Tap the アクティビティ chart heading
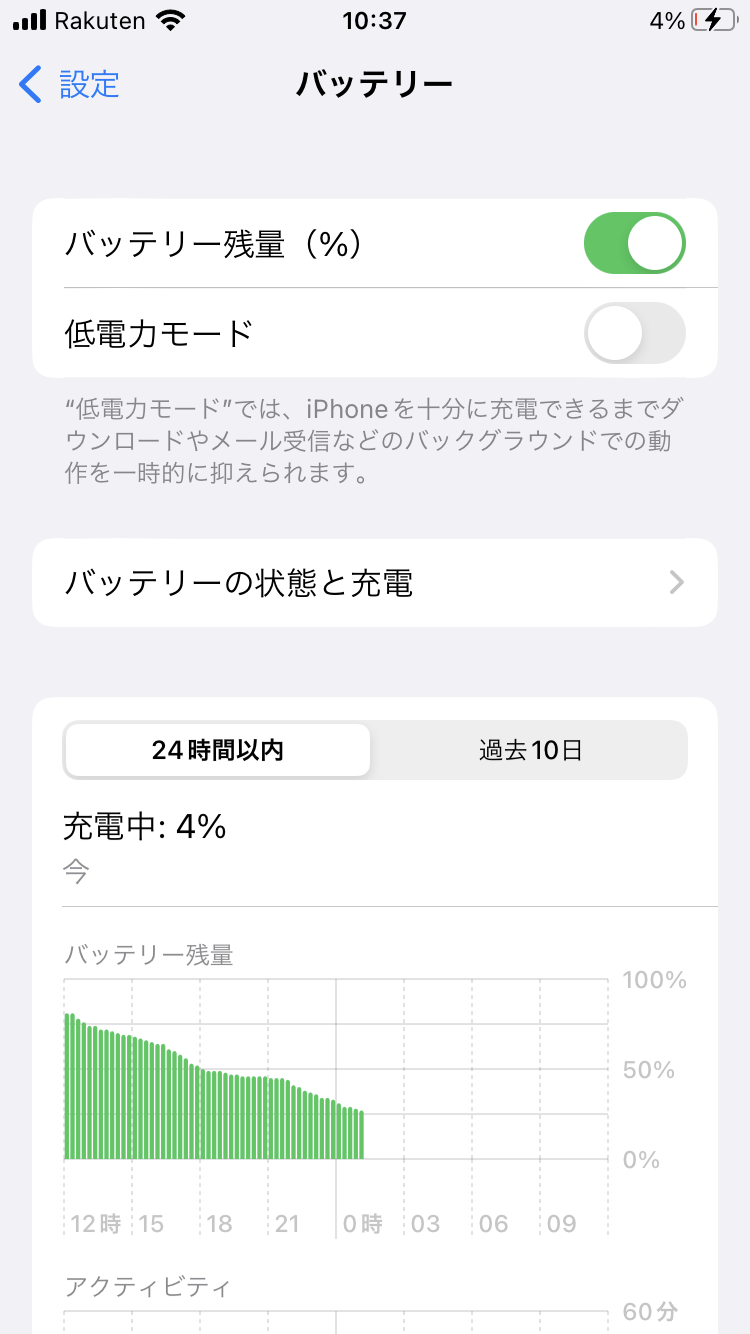 147,1286
